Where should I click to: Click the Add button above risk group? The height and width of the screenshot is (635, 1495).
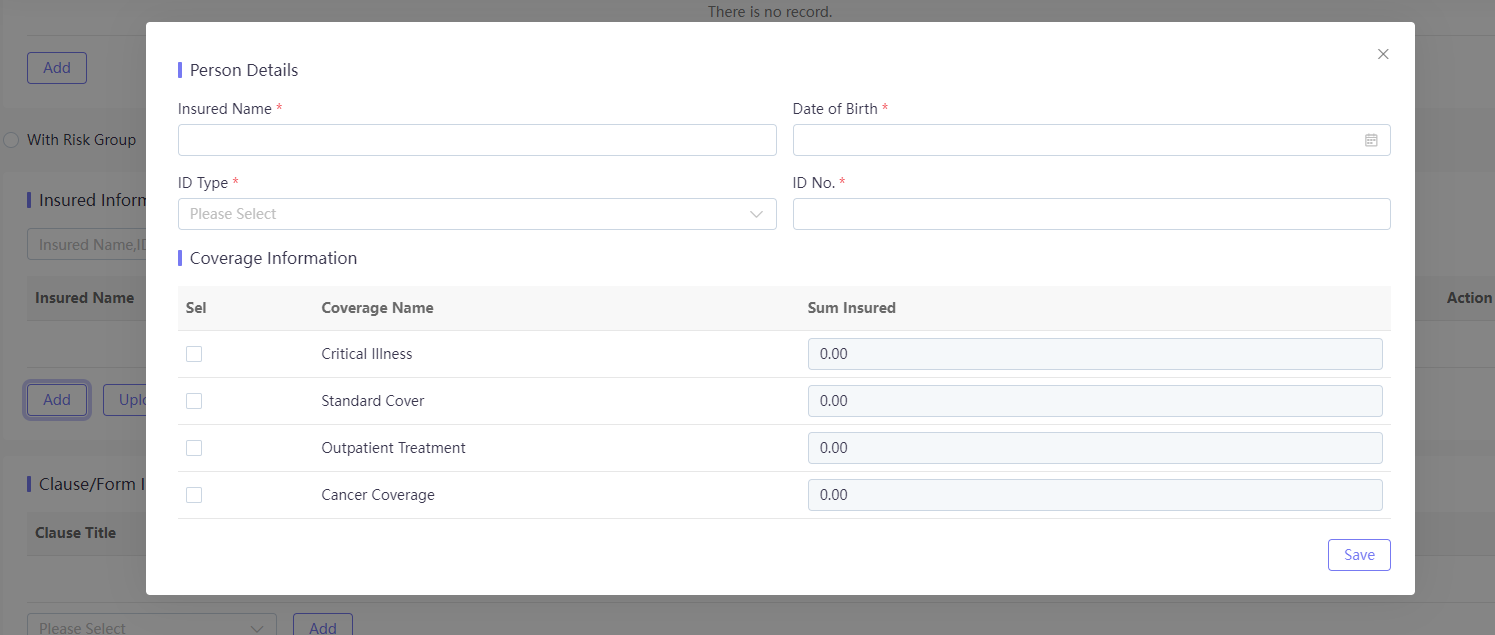(x=57, y=68)
